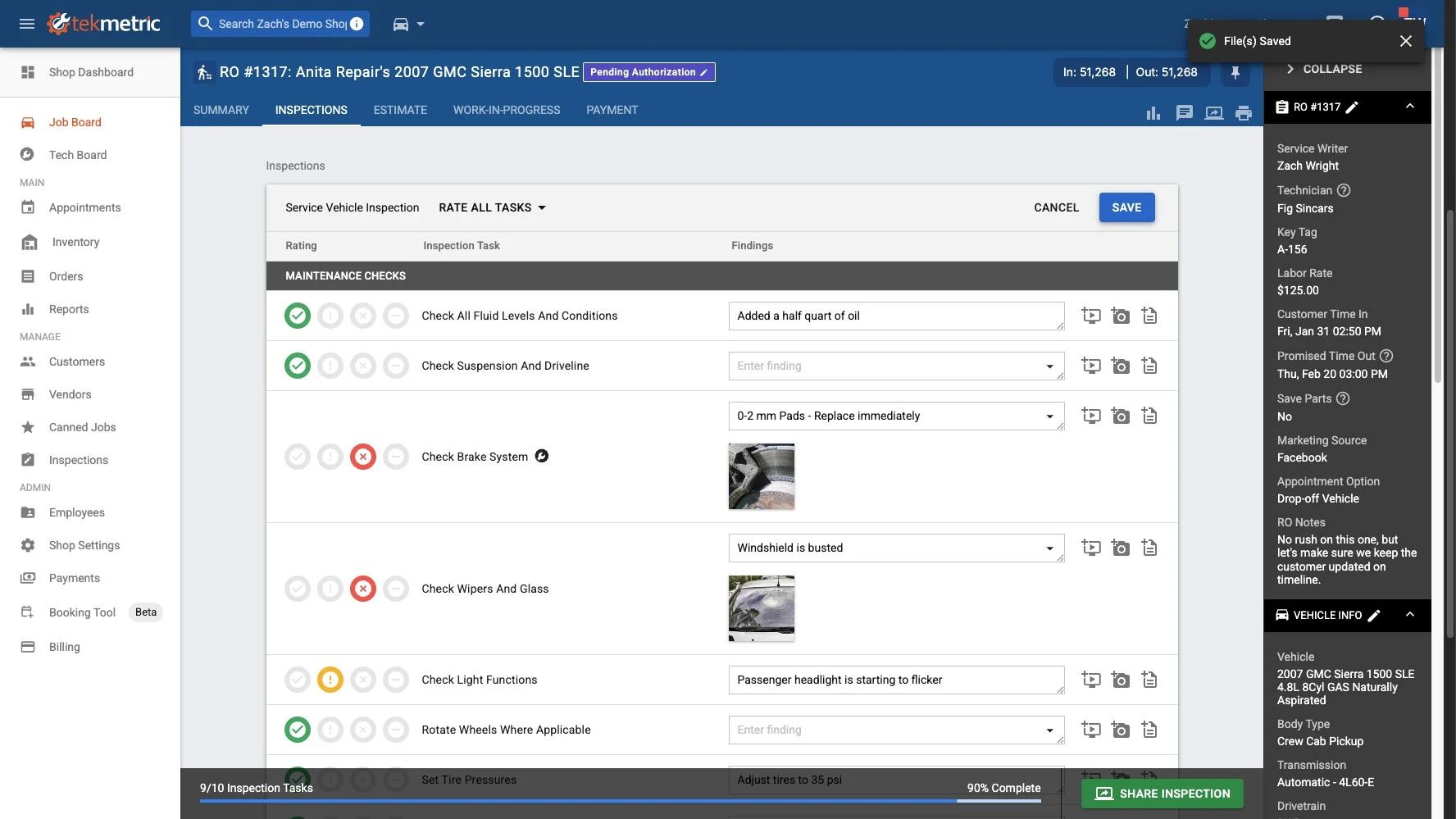Add video to Check Light Functions row

click(x=1090, y=680)
